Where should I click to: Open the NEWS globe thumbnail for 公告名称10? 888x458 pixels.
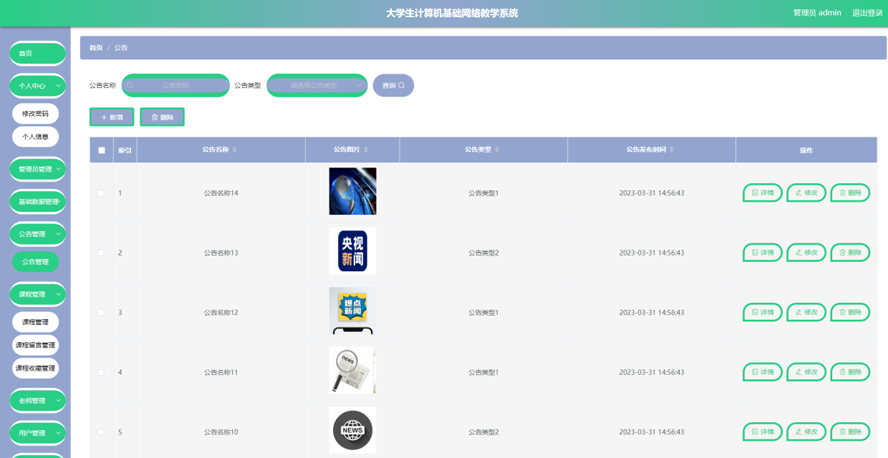[352, 430]
